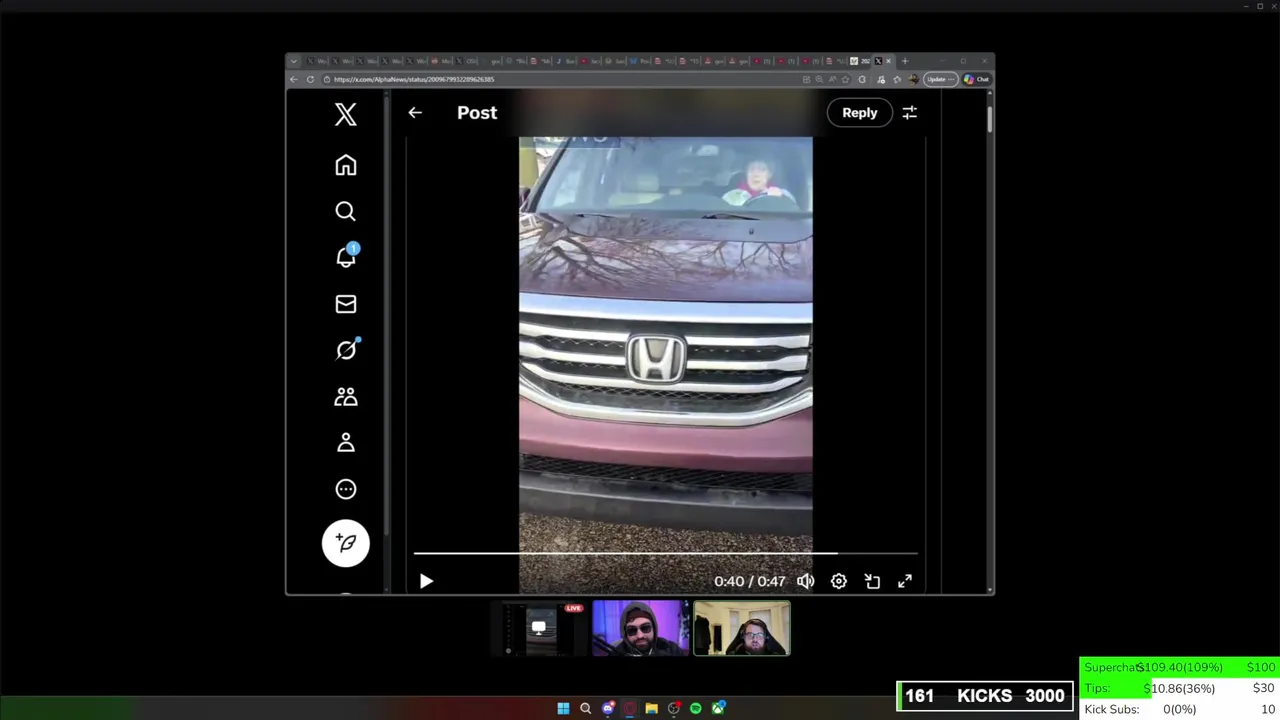This screenshot has height=720, width=1280.
Task: Click the browser Update button
Action: pyautogui.click(x=940, y=79)
